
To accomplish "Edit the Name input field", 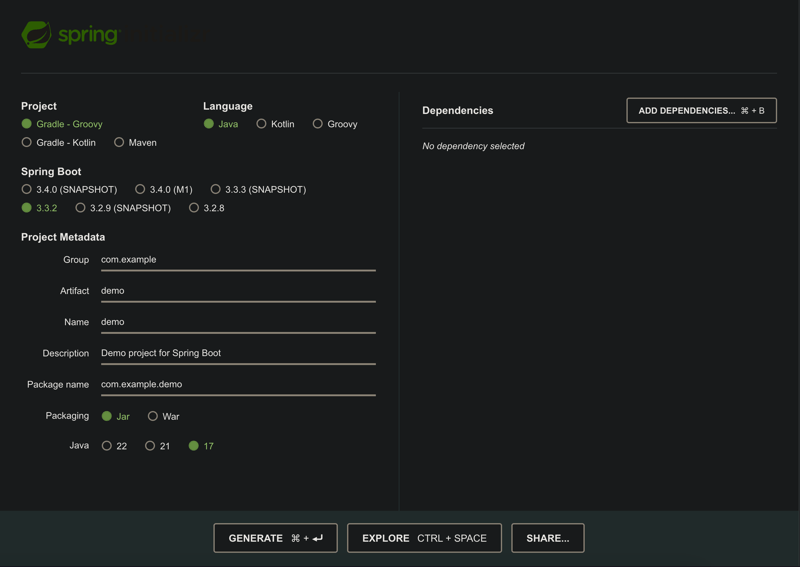I will click(x=238, y=323).
